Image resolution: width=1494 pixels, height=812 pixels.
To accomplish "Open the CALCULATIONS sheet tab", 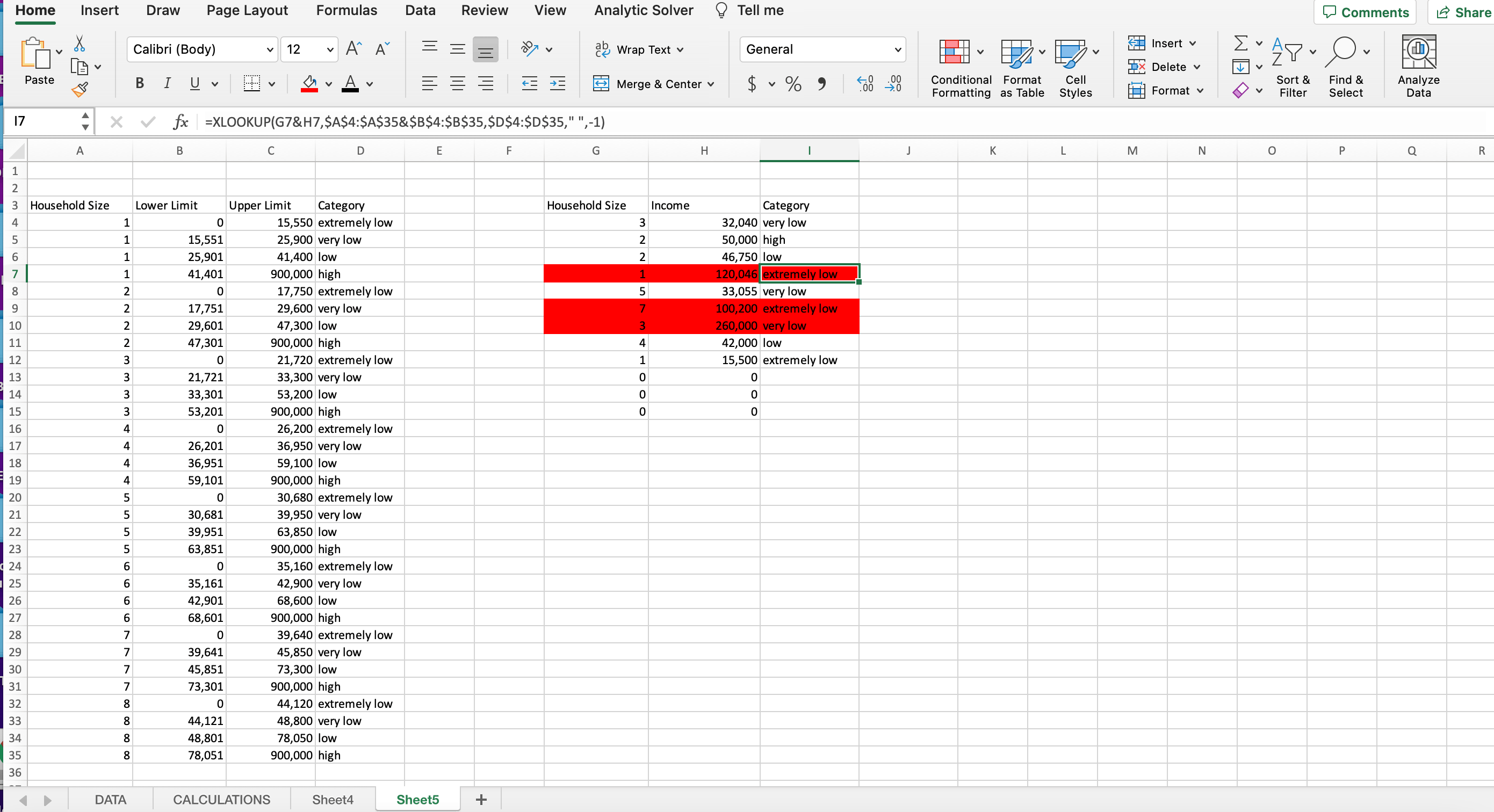I will [x=221, y=799].
